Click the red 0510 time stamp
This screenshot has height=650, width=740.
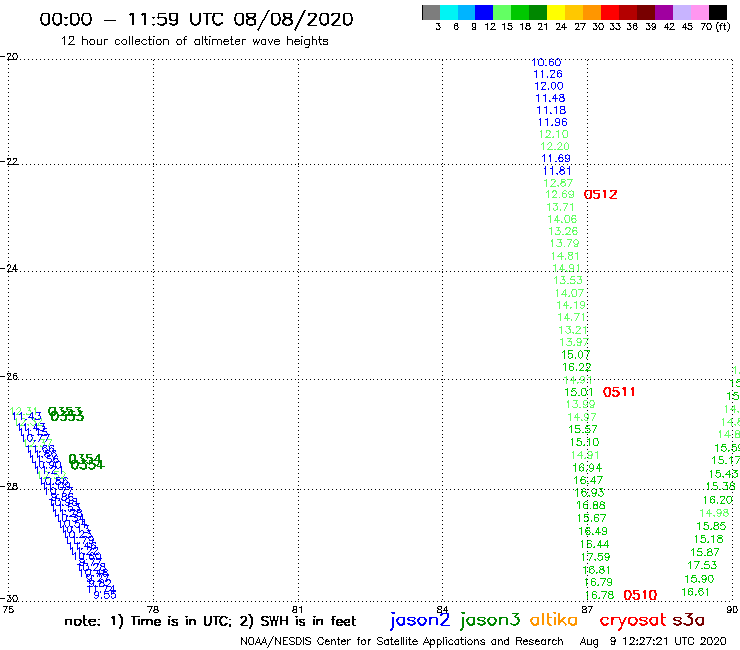pyautogui.click(x=640, y=595)
